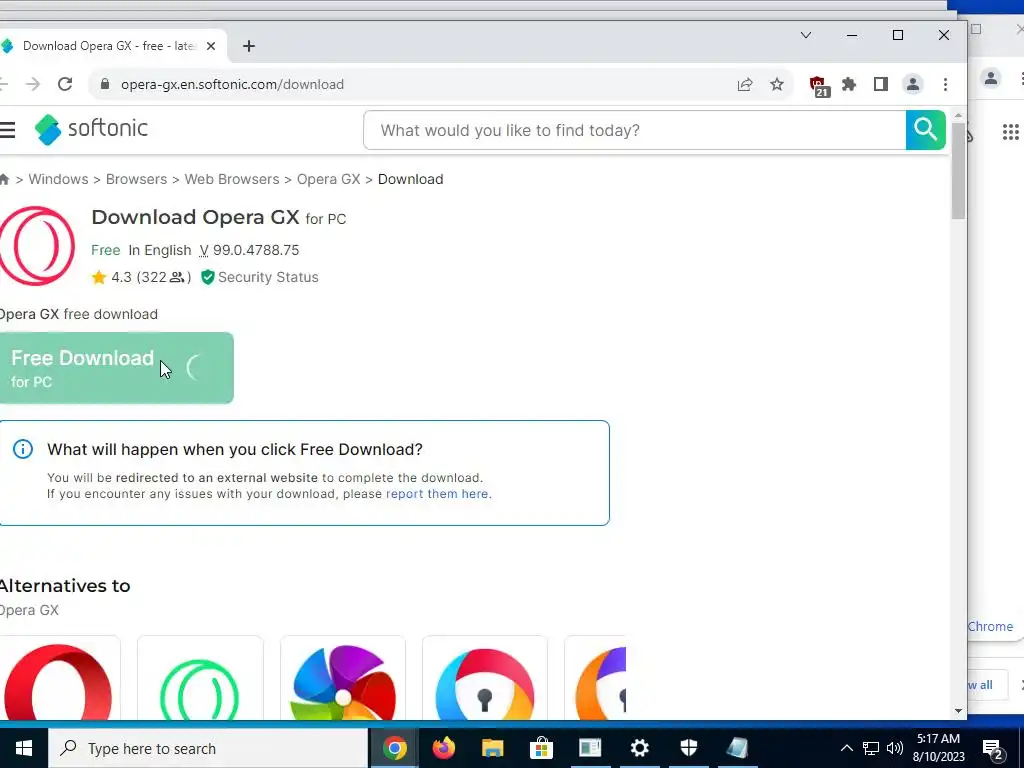Open the Windows Start menu
This screenshot has width=1024, height=768.
(24, 748)
